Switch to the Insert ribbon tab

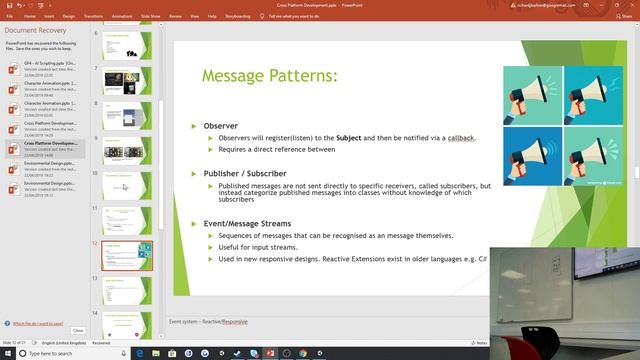(49, 16)
